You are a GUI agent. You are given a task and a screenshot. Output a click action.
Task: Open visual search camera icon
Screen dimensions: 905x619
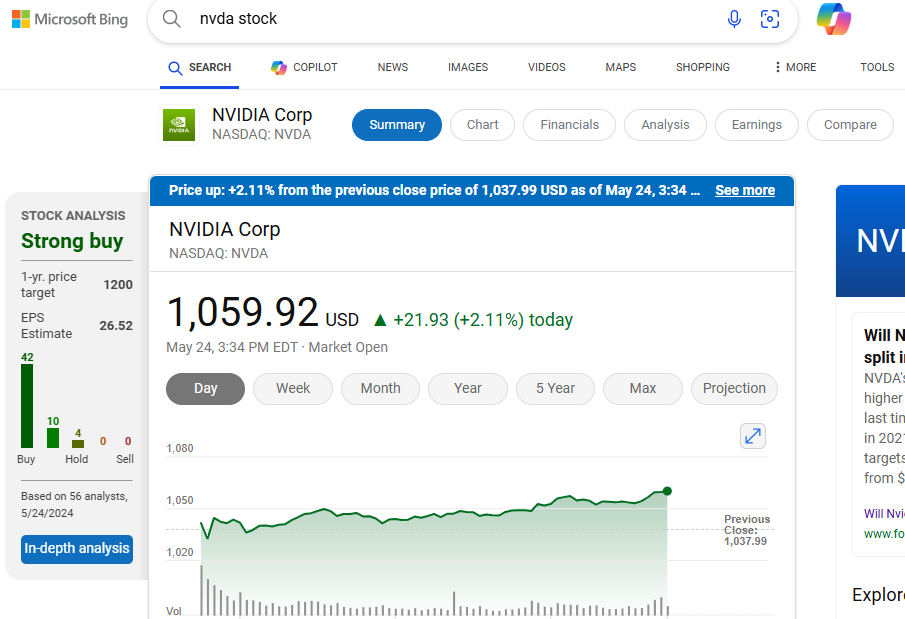click(769, 19)
